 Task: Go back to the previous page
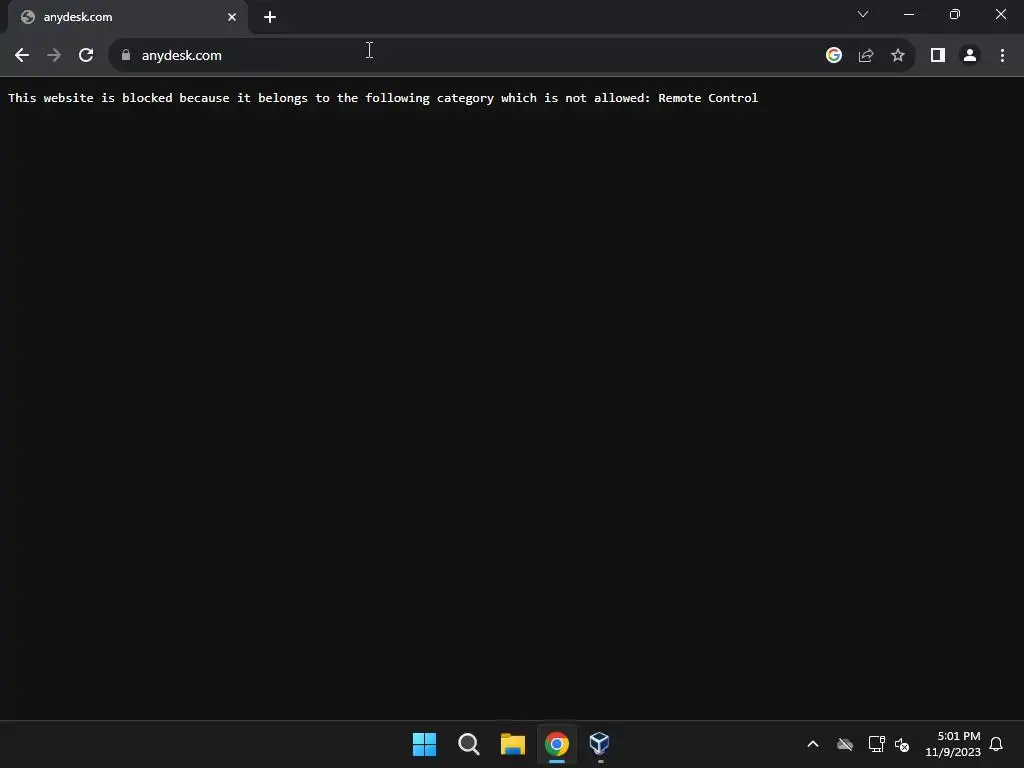[22, 56]
